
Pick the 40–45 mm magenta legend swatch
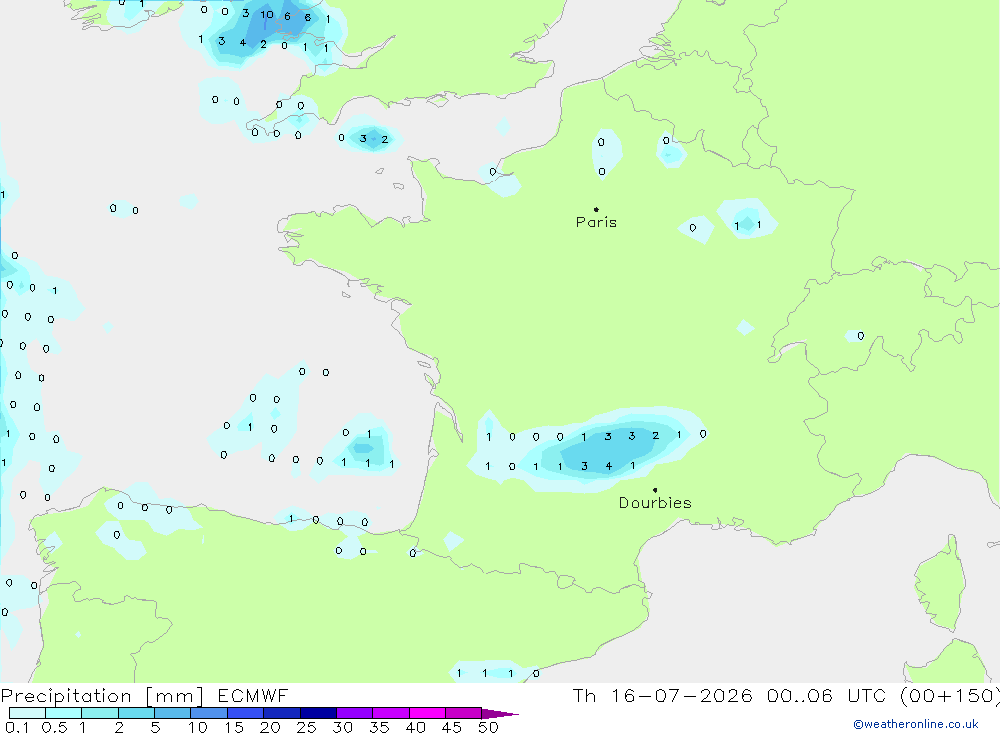[427, 713]
